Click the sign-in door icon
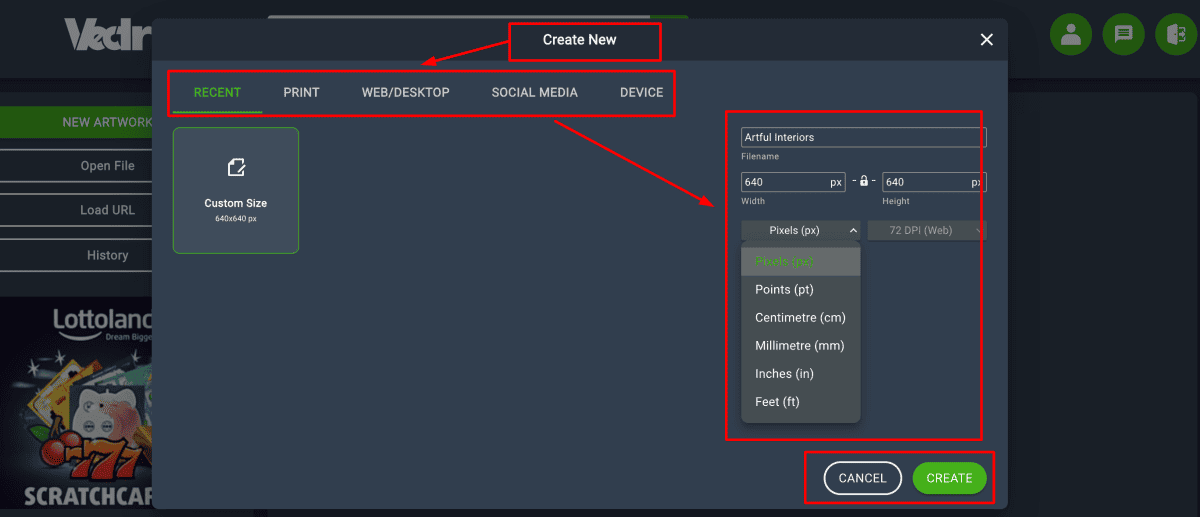1200x517 pixels. point(1175,35)
